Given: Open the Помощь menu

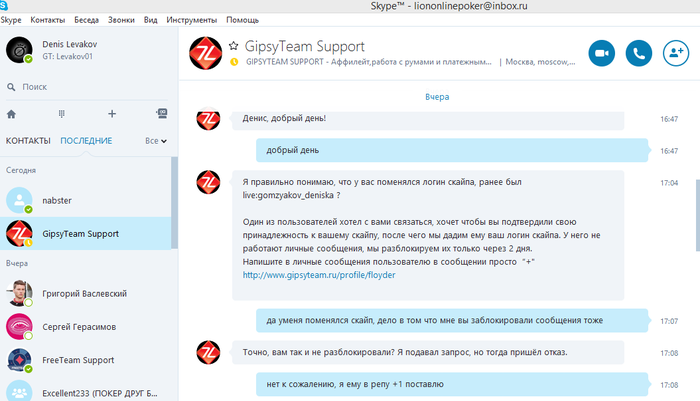Looking at the screenshot, I should [x=242, y=20].
